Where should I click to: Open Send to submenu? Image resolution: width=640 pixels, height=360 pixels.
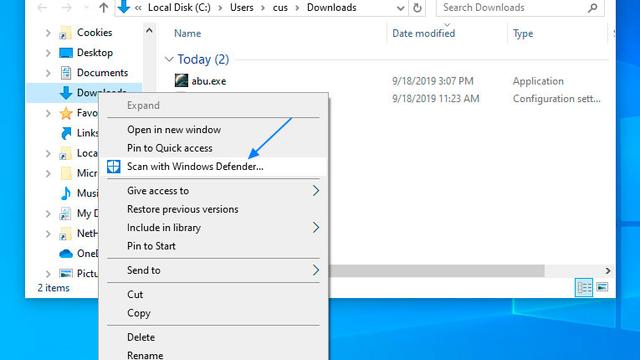pyautogui.click(x=213, y=270)
